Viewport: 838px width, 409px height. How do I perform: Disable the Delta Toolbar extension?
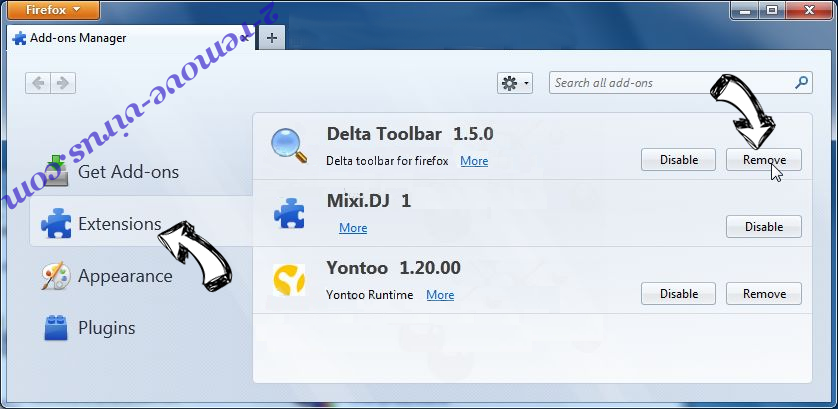679,160
